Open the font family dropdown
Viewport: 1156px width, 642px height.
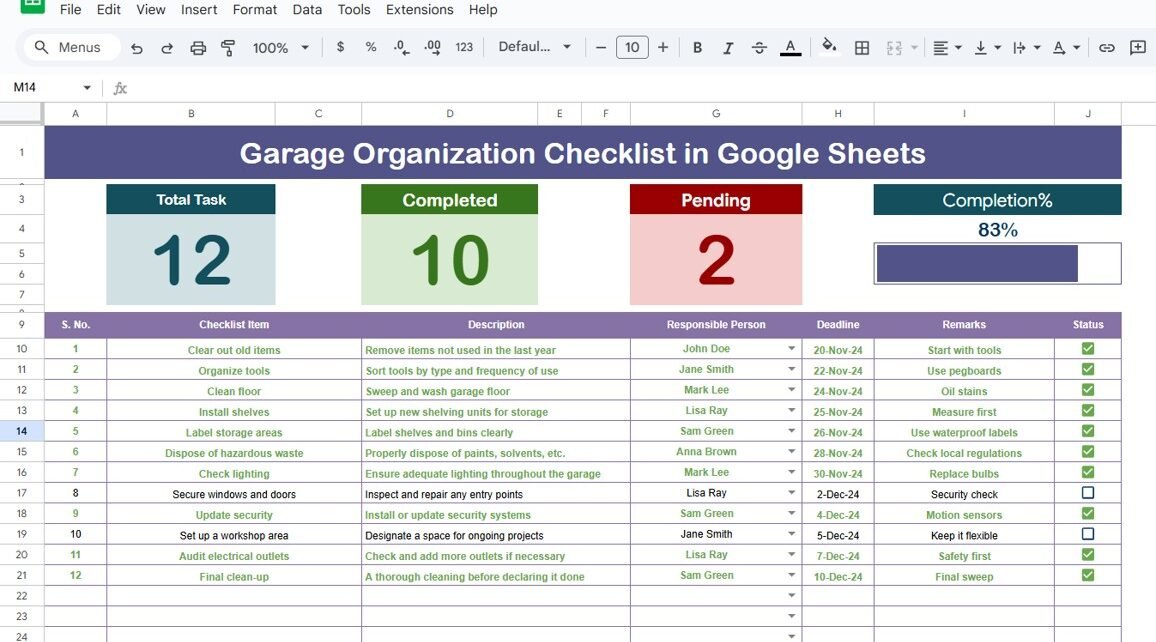tap(535, 47)
